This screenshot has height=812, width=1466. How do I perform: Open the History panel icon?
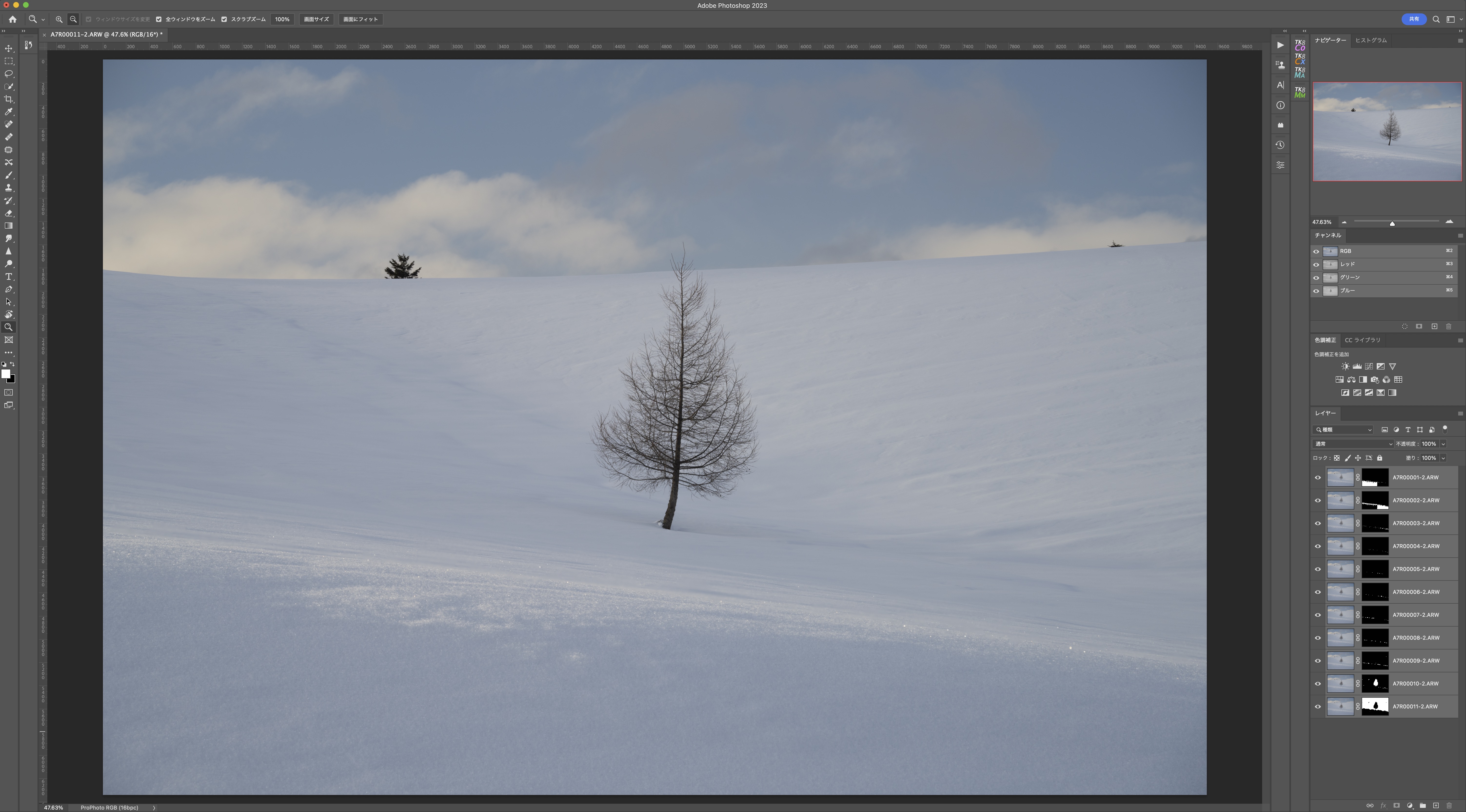pyautogui.click(x=1280, y=145)
